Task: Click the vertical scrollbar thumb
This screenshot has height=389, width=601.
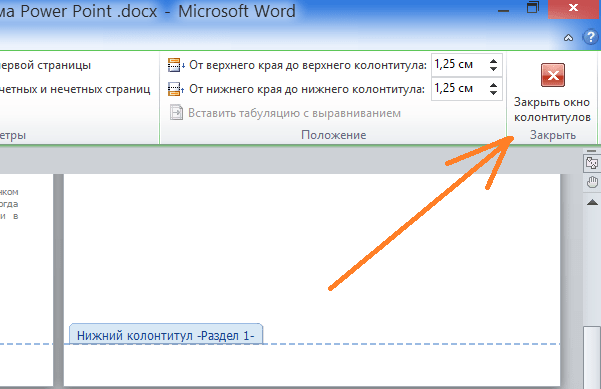Action: (x=592, y=357)
